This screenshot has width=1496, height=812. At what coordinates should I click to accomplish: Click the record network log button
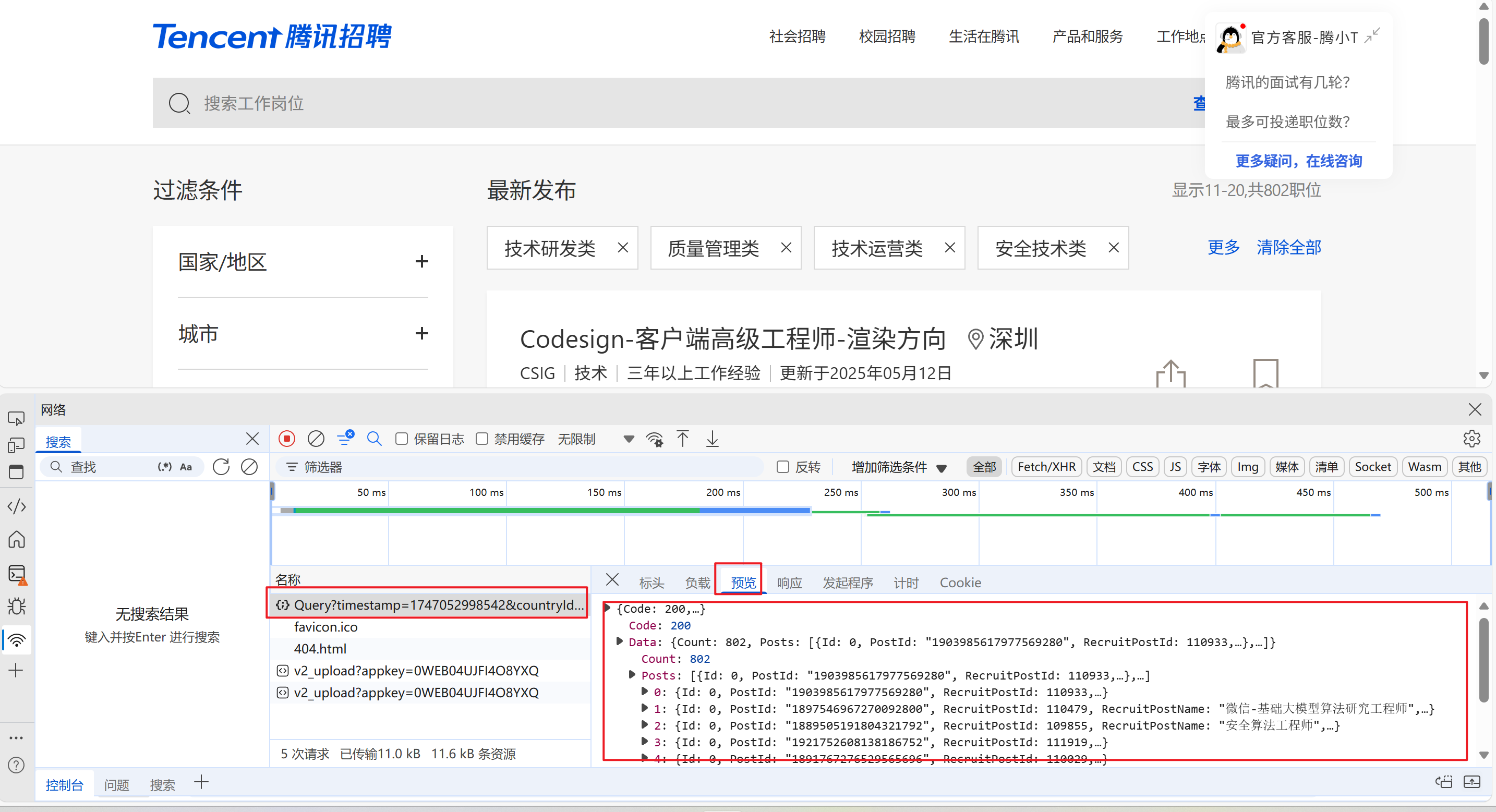[286, 439]
